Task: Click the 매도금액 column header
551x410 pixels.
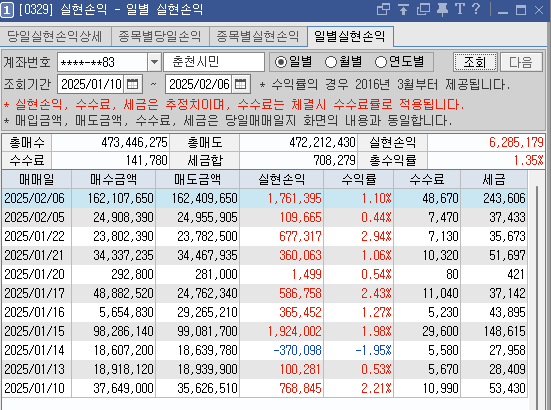Action: (x=197, y=180)
